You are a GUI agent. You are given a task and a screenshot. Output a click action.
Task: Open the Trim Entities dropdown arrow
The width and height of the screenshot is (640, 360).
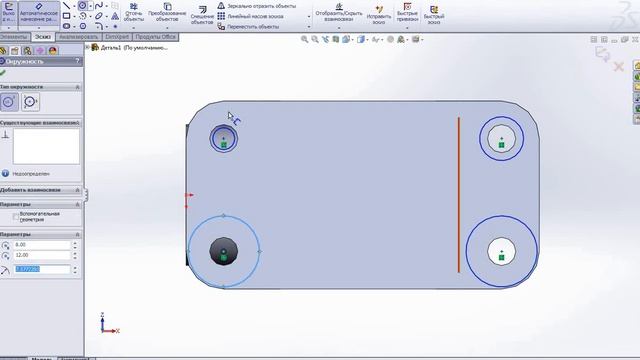(133, 28)
